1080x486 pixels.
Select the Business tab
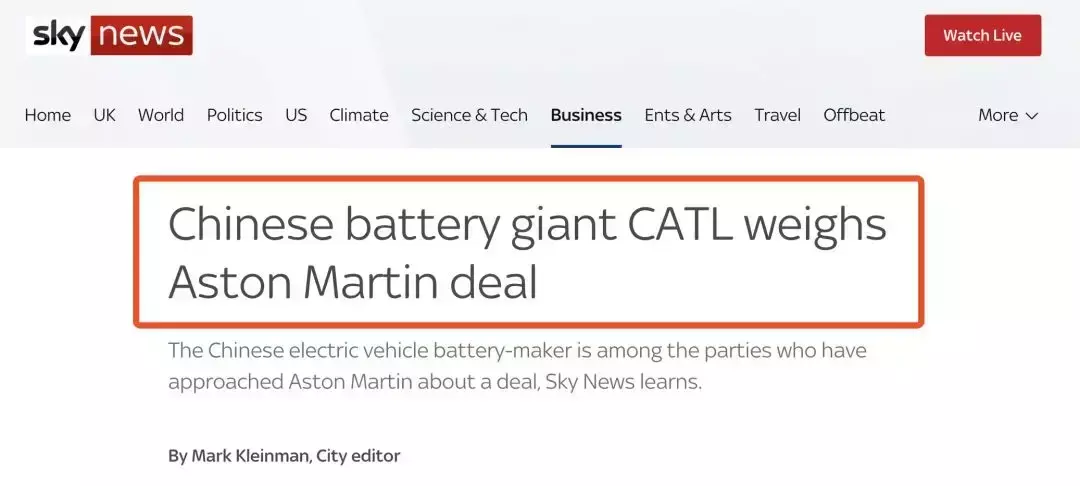click(x=586, y=115)
